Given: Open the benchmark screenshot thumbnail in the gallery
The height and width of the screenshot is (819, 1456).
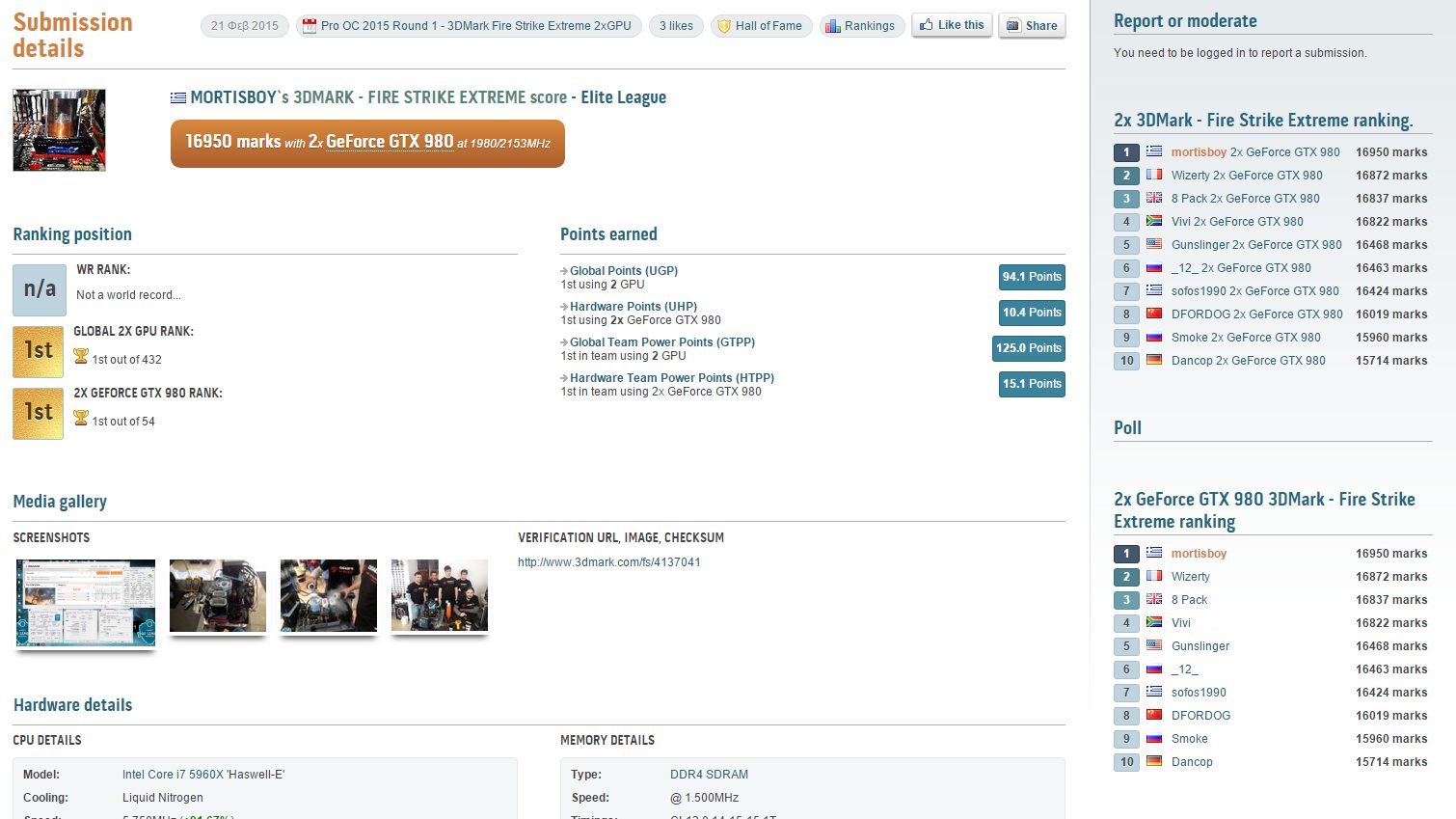Looking at the screenshot, I should click(86, 603).
